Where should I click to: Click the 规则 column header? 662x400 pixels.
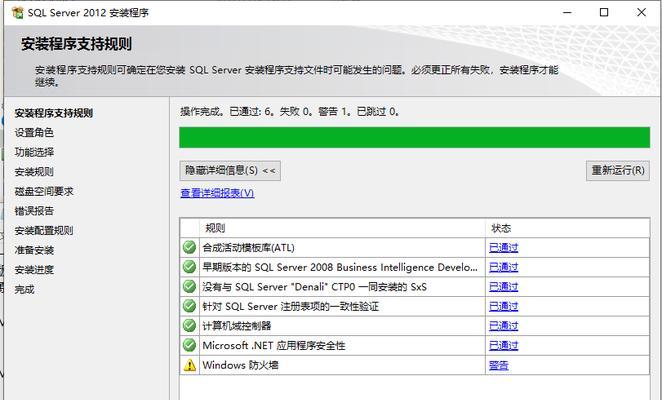tap(342, 228)
